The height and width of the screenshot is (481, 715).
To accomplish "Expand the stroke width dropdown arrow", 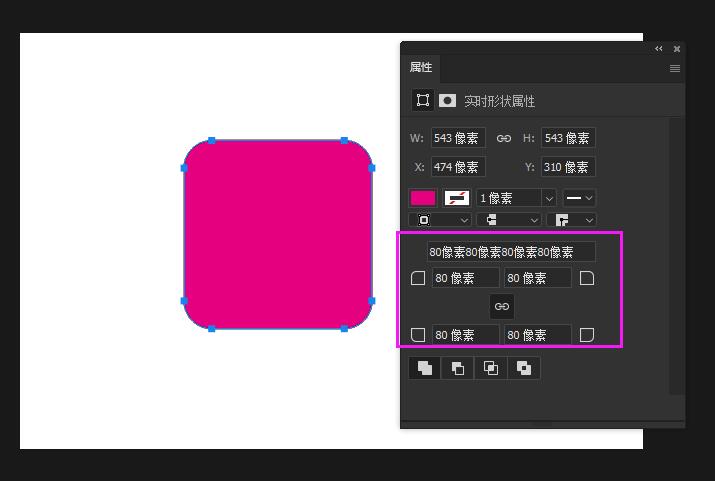I will [549, 198].
